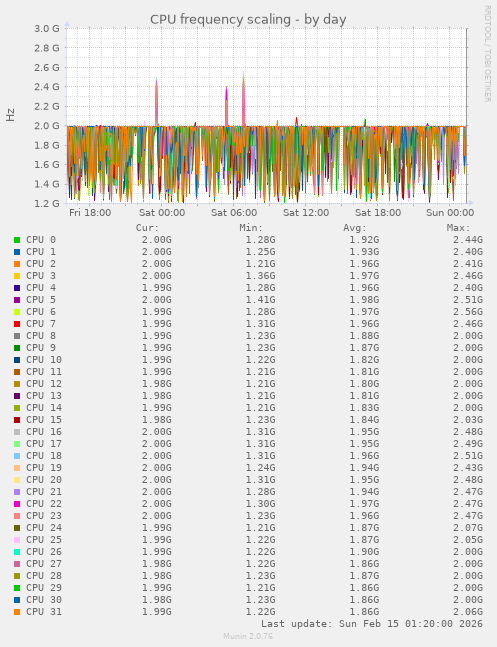497x647 pixels.
Task: Select the 'CPU 4' legend label
Action: click(x=41, y=288)
